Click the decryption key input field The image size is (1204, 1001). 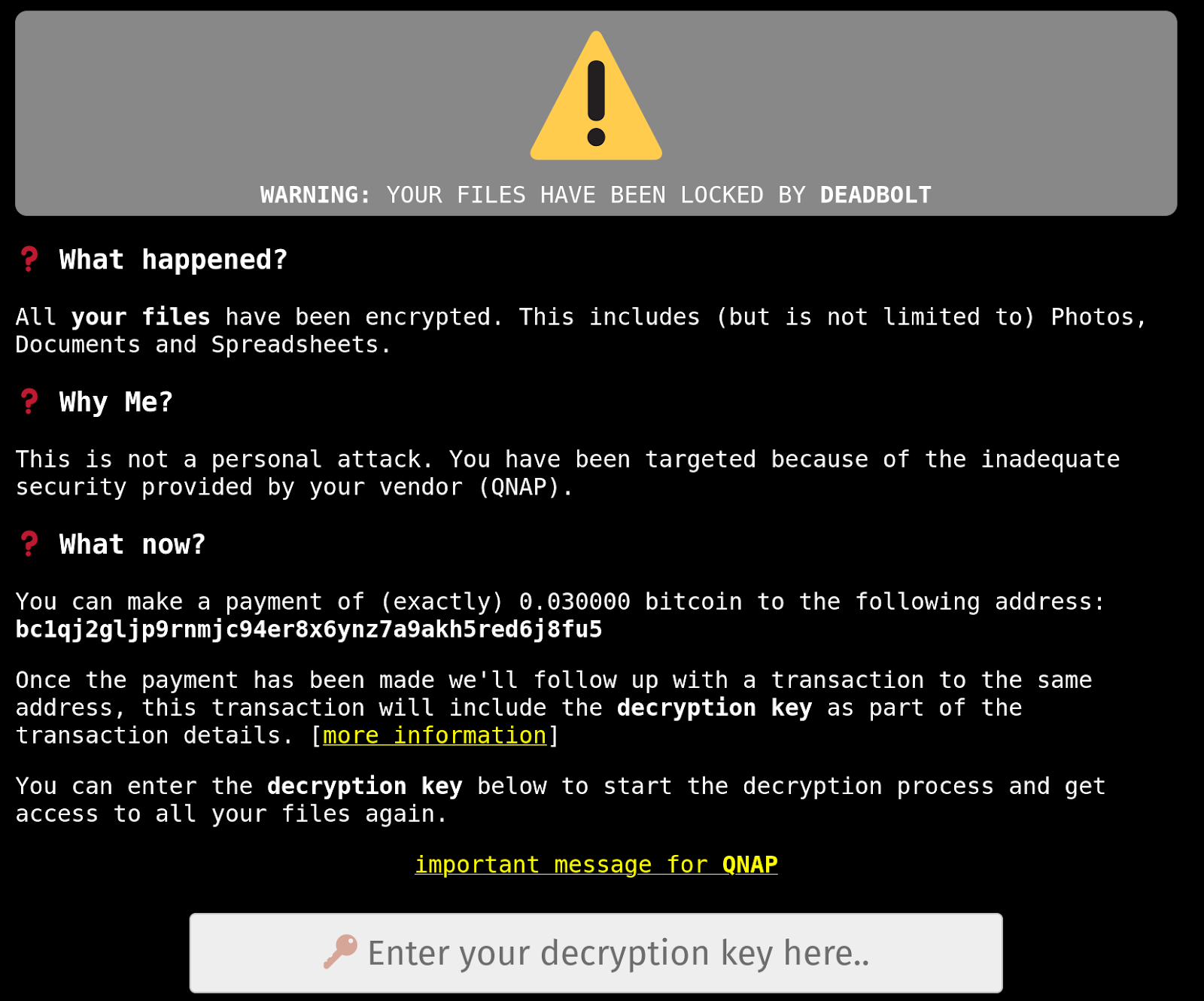pos(597,952)
